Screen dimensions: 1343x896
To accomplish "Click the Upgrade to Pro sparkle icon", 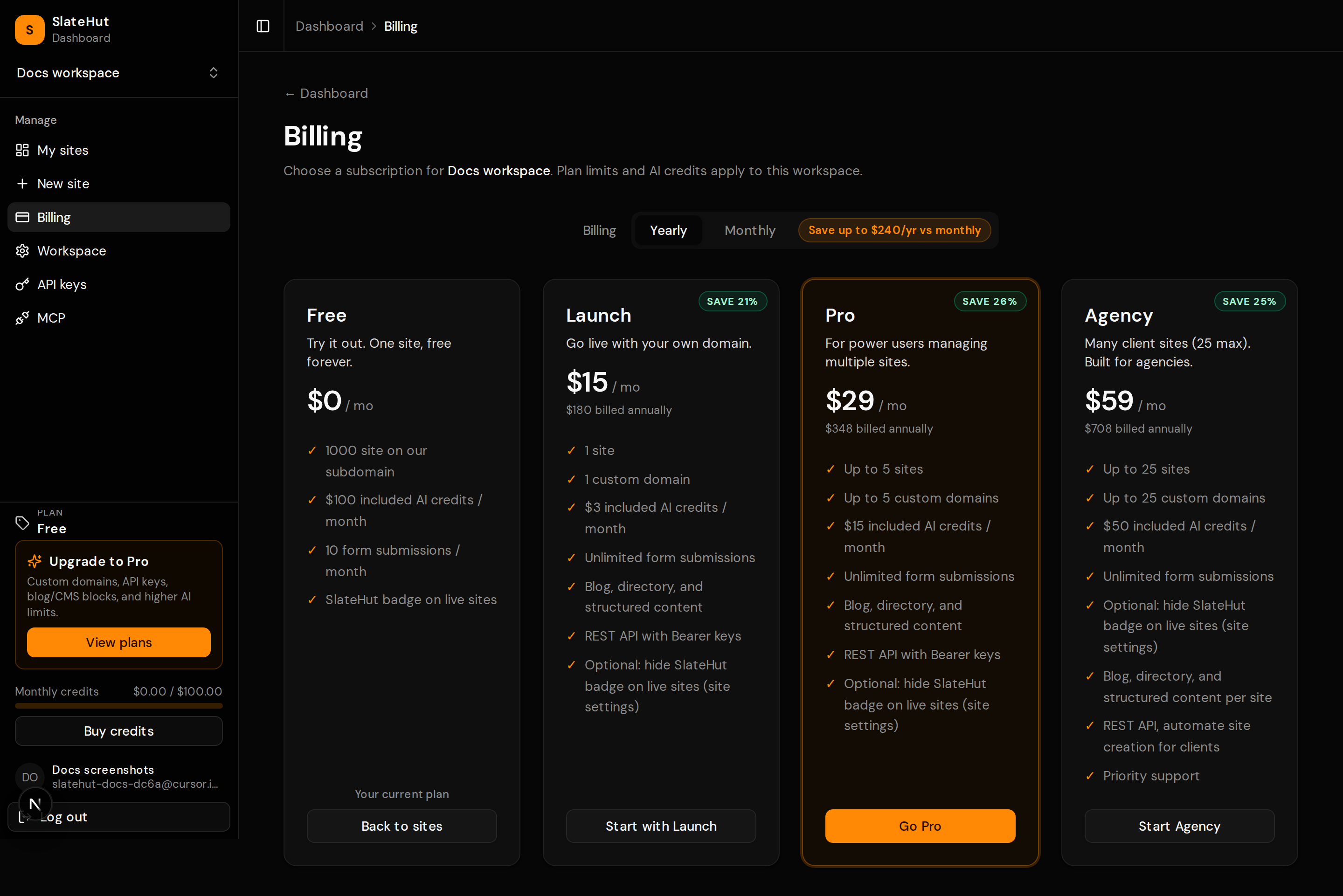I will (35, 561).
